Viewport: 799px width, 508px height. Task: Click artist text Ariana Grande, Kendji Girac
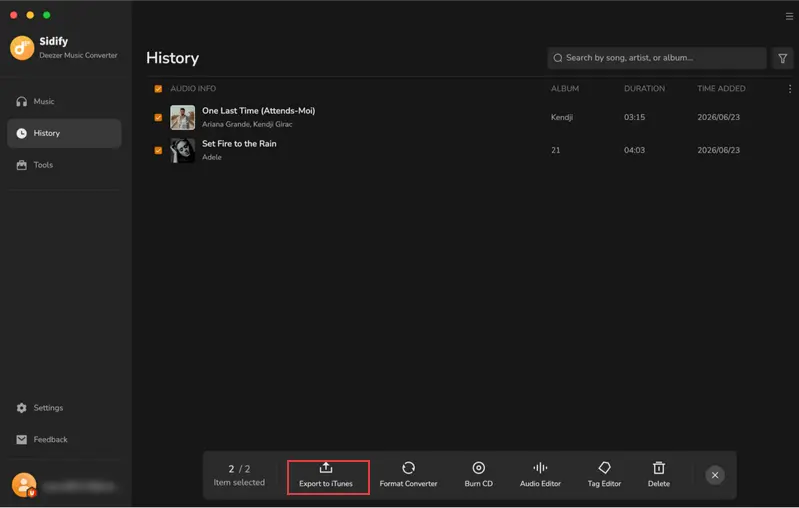pyautogui.click(x=247, y=124)
